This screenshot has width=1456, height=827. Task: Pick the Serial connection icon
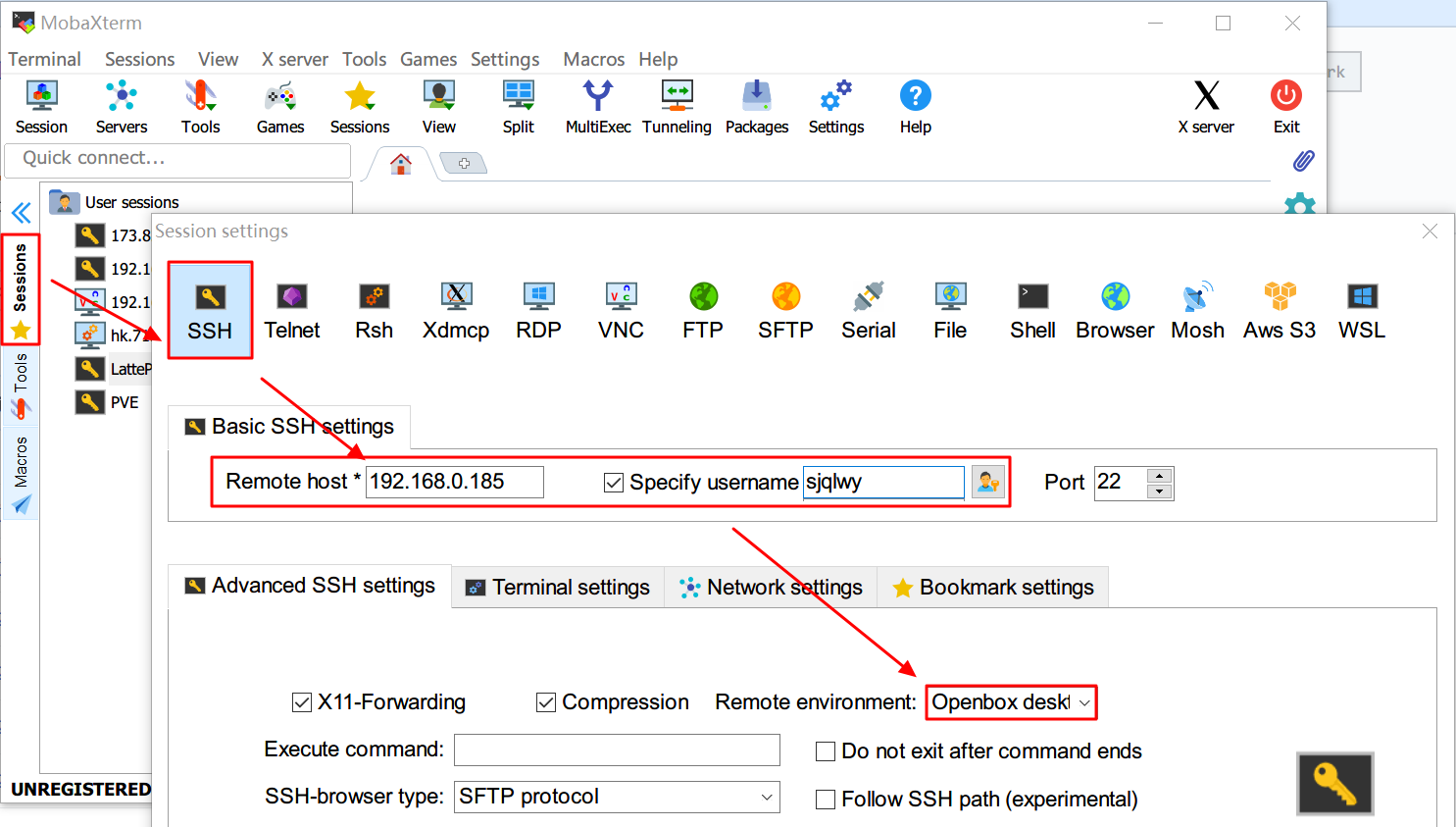868,310
